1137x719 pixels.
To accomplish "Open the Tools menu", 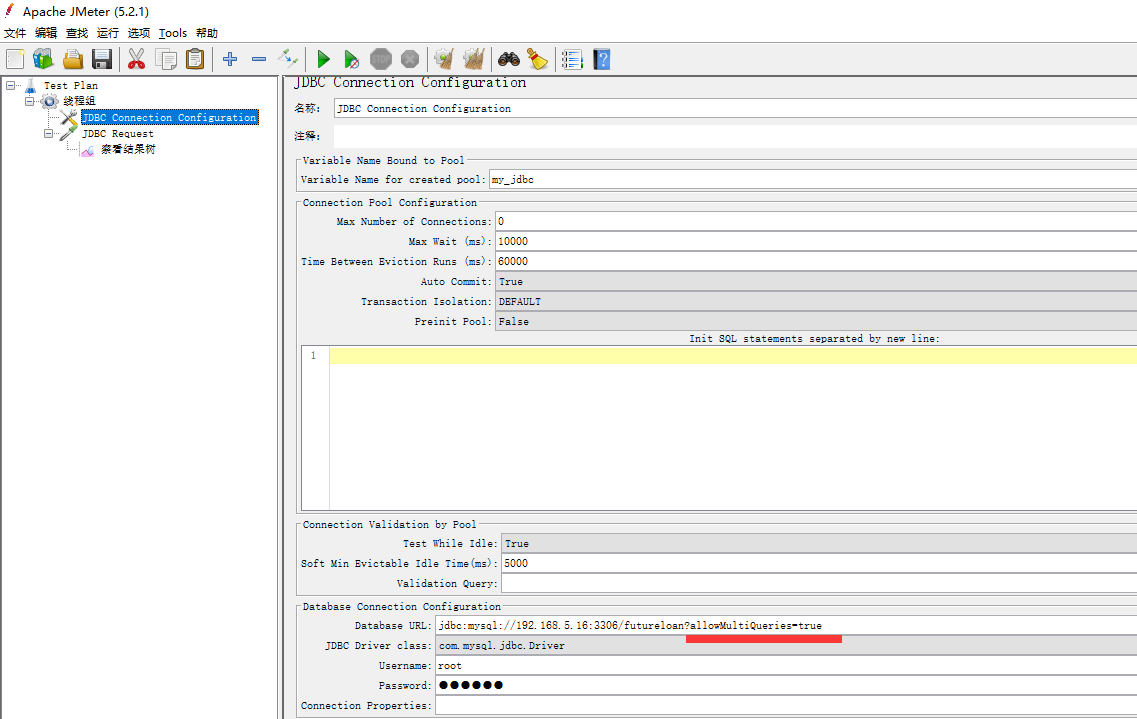I will [x=172, y=33].
